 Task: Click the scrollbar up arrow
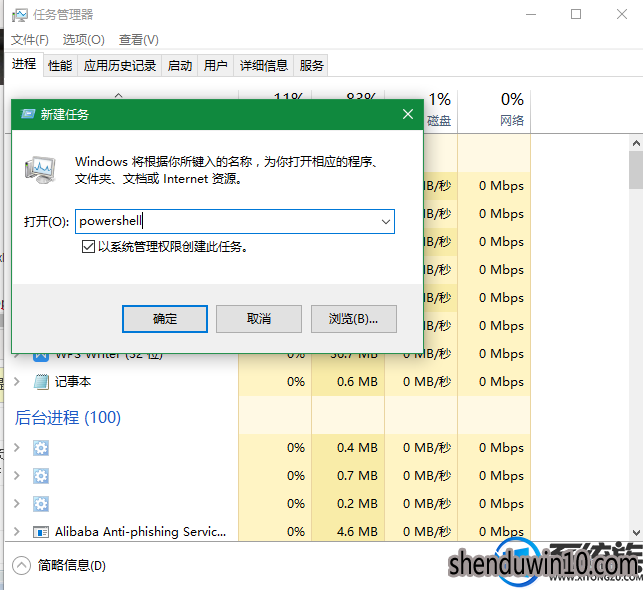coord(636,143)
